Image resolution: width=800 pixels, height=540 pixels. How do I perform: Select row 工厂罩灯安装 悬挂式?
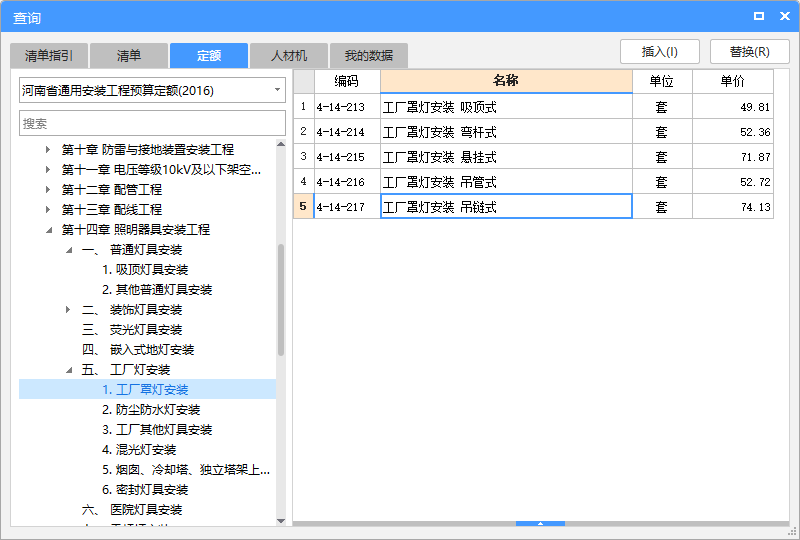click(x=506, y=157)
